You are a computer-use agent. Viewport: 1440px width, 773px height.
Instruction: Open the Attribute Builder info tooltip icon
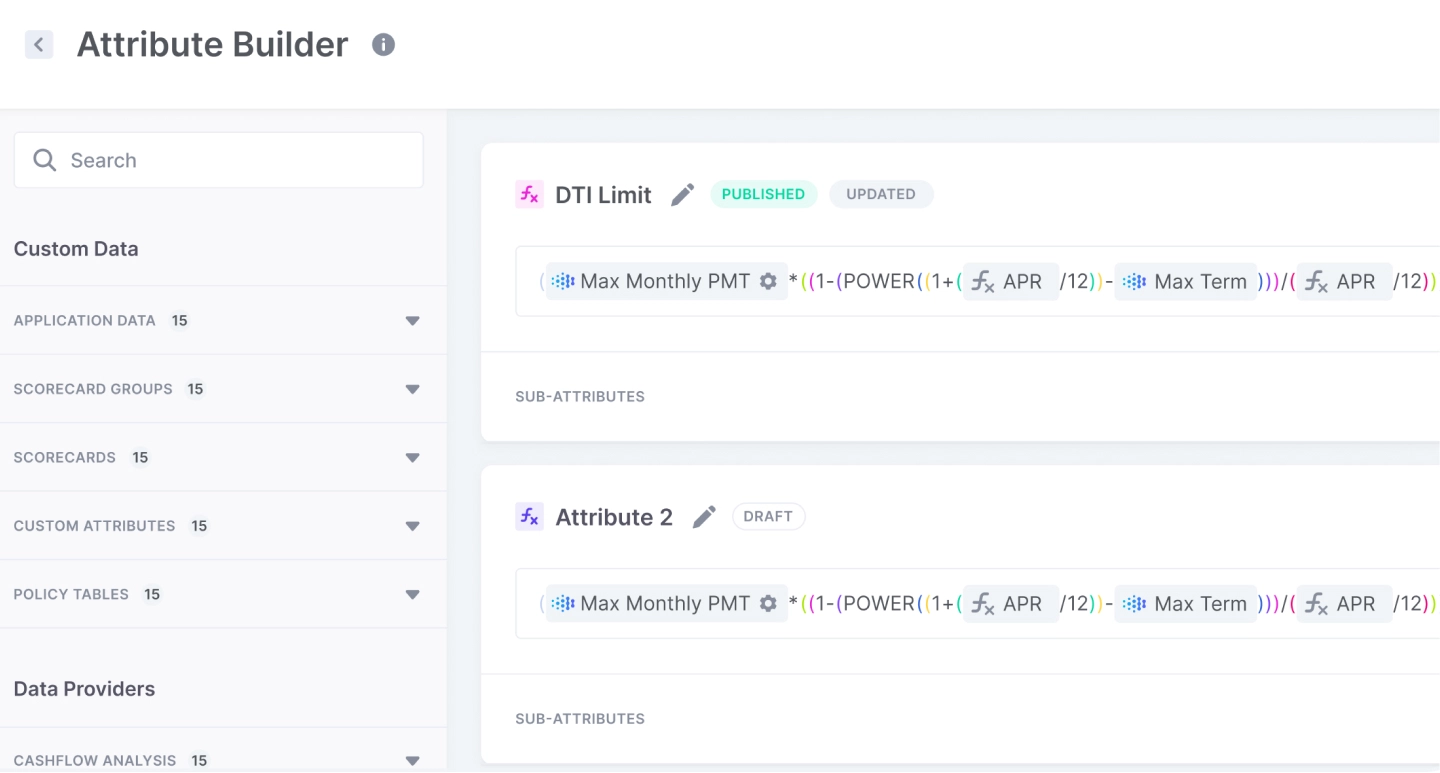click(x=383, y=44)
